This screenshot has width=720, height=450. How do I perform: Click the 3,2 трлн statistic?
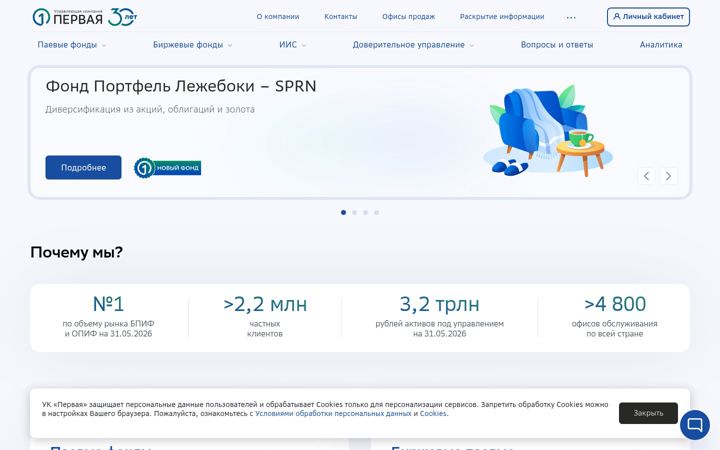click(439, 304)
